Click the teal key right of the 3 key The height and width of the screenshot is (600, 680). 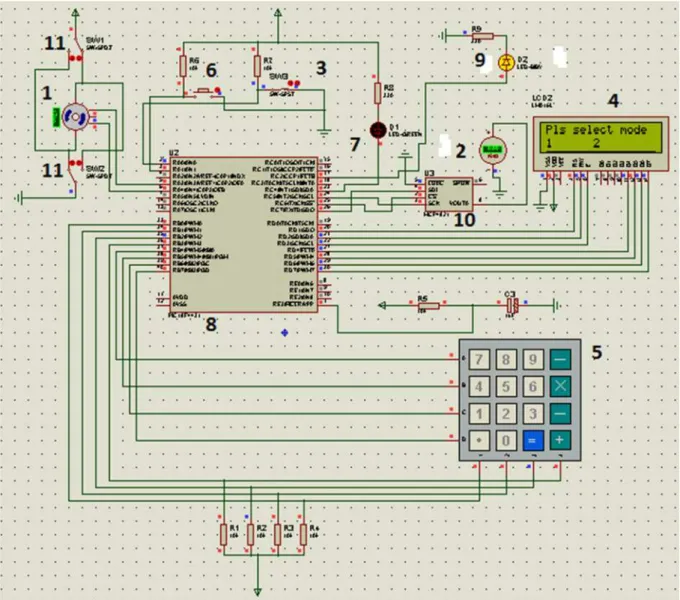(560, 414)
